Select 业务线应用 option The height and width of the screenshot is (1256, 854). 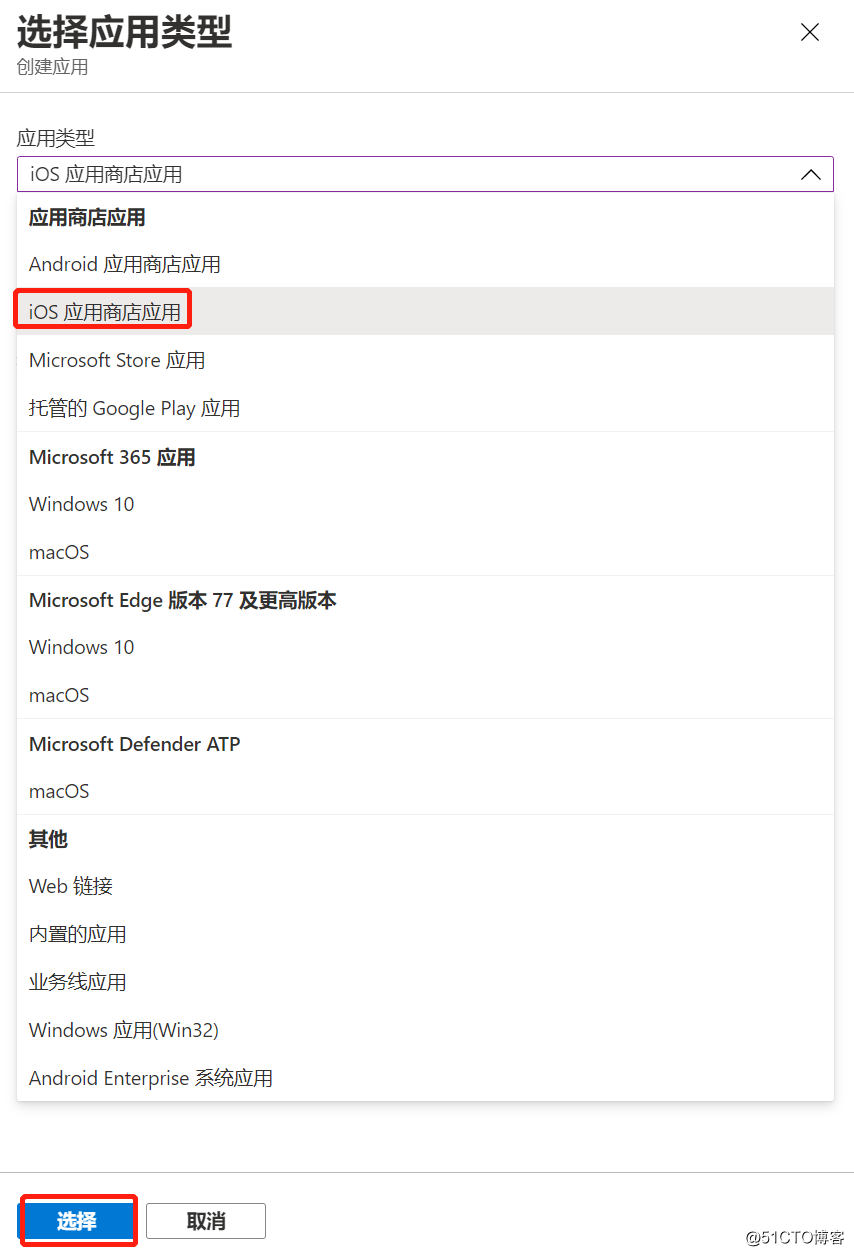pyautogui.click(x=425, y=982)
